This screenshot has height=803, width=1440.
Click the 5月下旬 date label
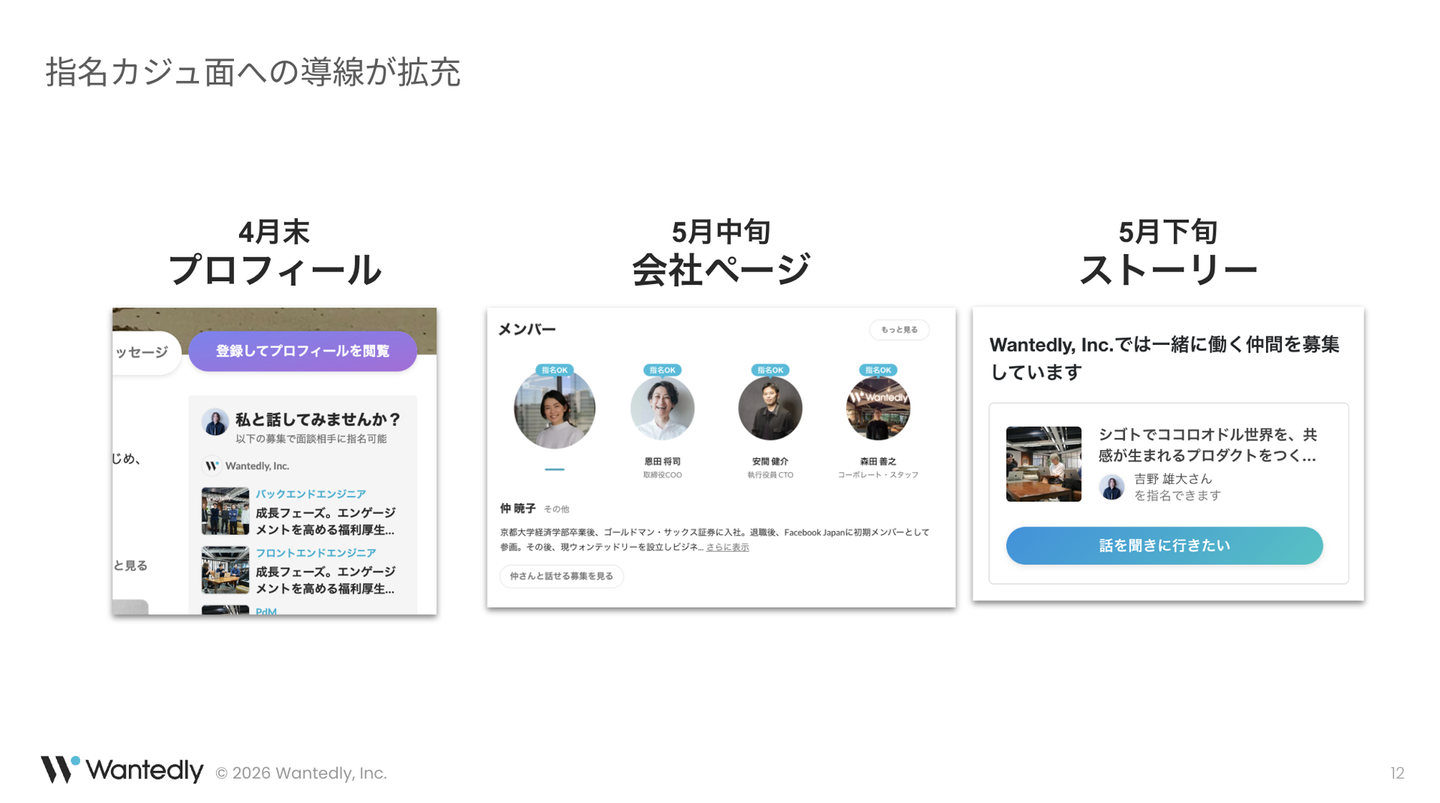[x=1168, y=232]
